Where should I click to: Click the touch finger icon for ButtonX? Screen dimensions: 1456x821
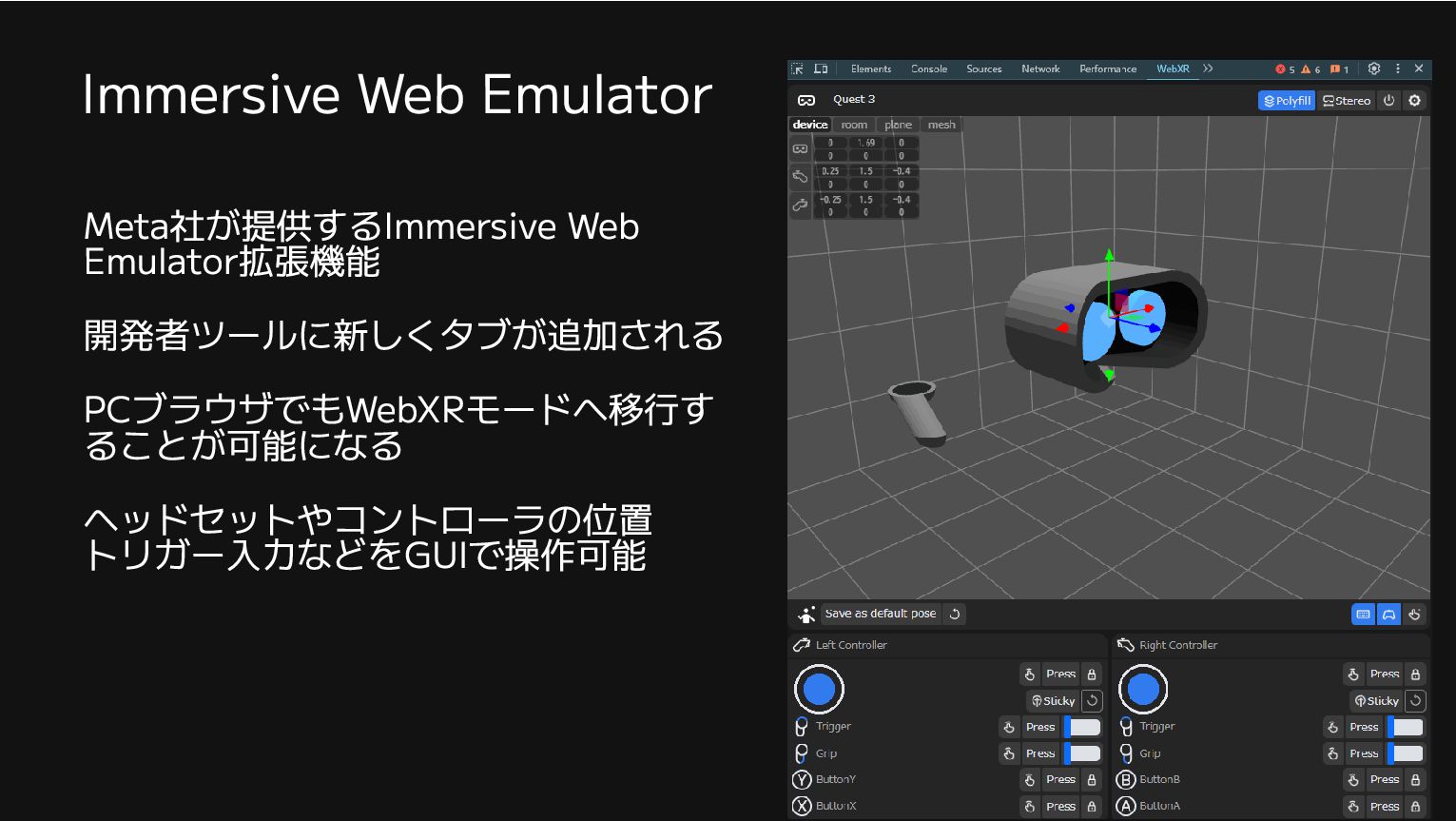click(1029, 806)
